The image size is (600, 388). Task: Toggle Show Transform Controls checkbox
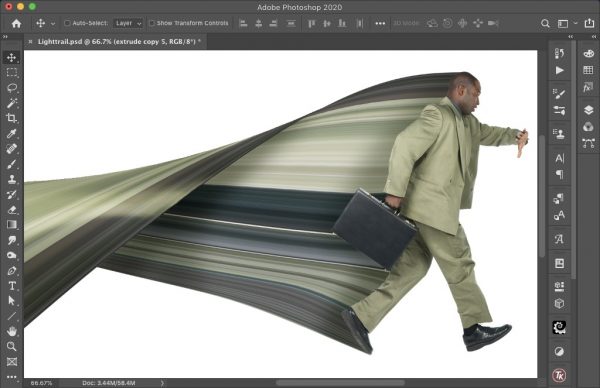click(x=152, y=23)
